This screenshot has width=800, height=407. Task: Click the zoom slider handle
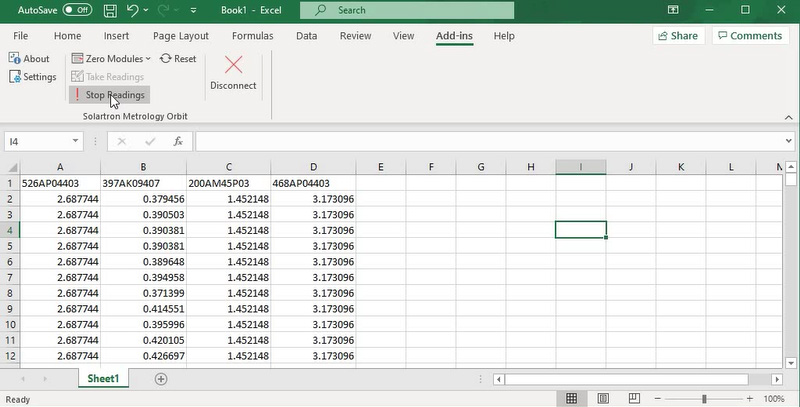[x=704, y=399]
